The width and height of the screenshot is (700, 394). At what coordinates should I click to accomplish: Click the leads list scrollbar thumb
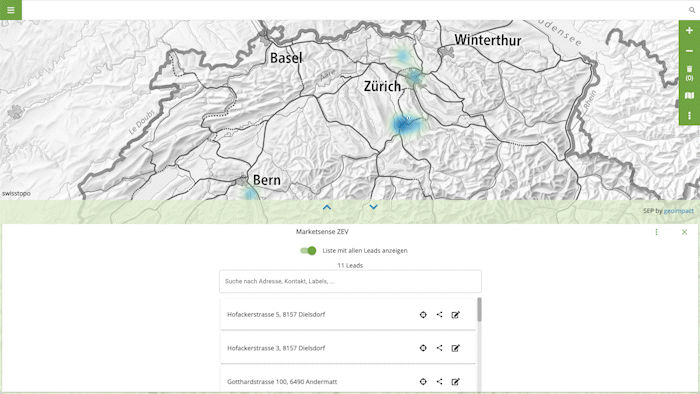[x=479, y=310]
